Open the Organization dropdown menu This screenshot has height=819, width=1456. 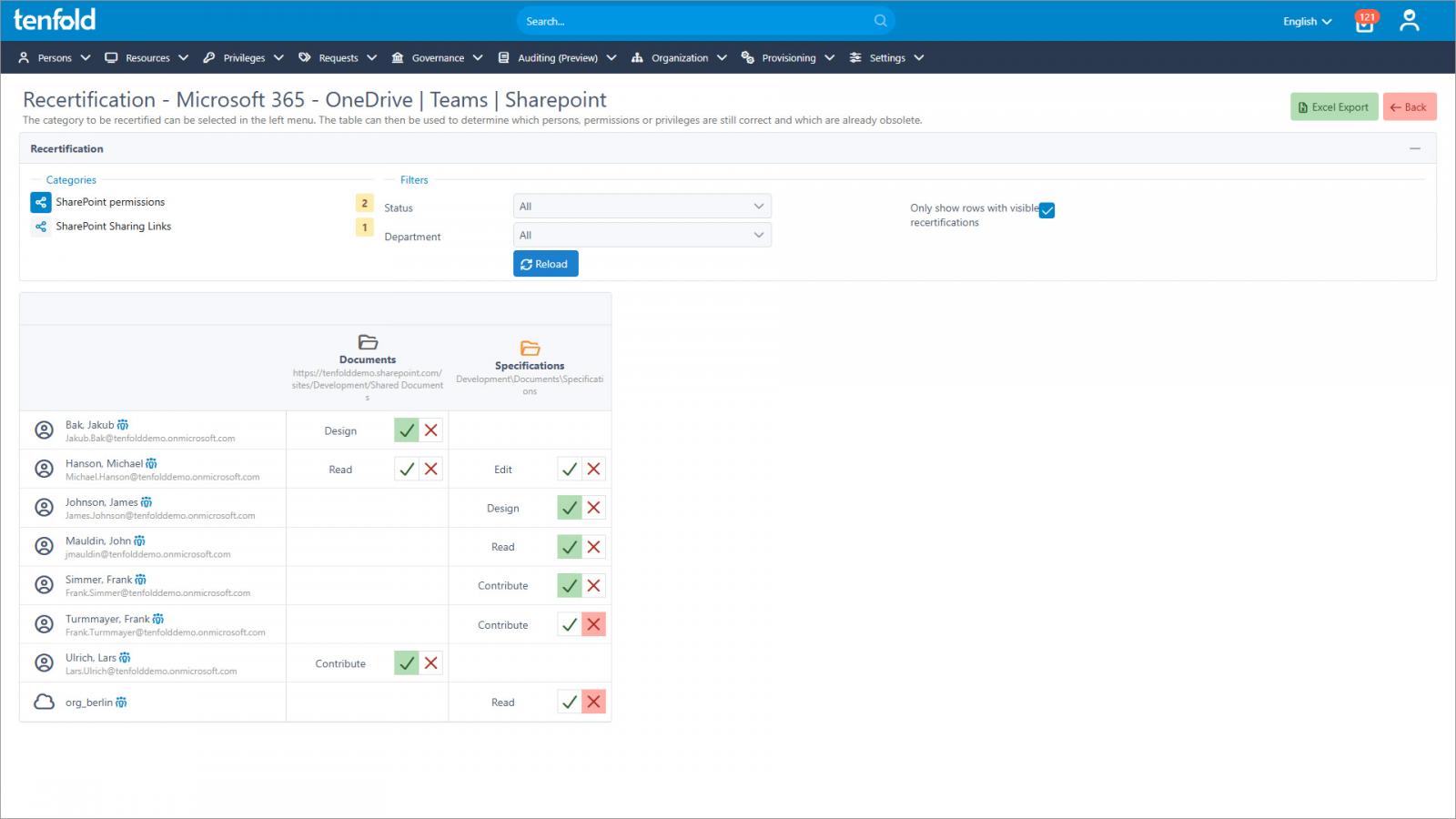tap(679, 57)
